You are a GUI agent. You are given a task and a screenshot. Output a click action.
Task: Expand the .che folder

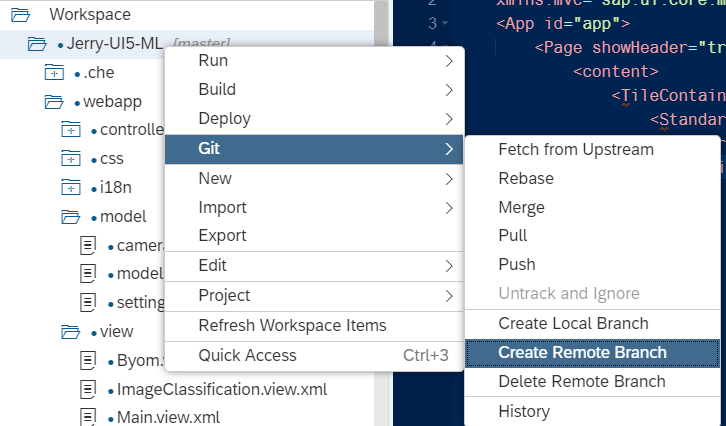click(54, 73)
